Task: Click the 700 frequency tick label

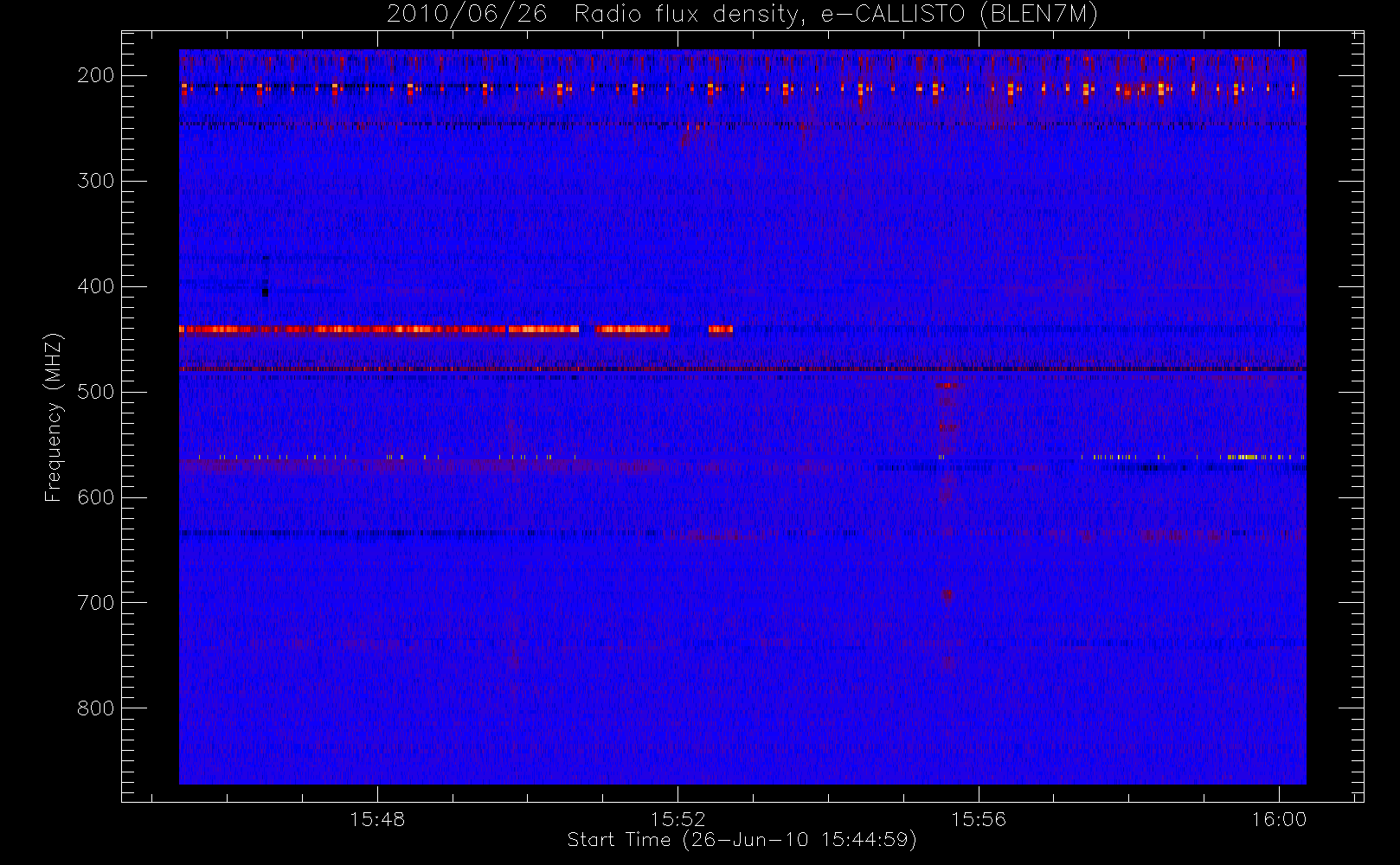Action: 96,603
